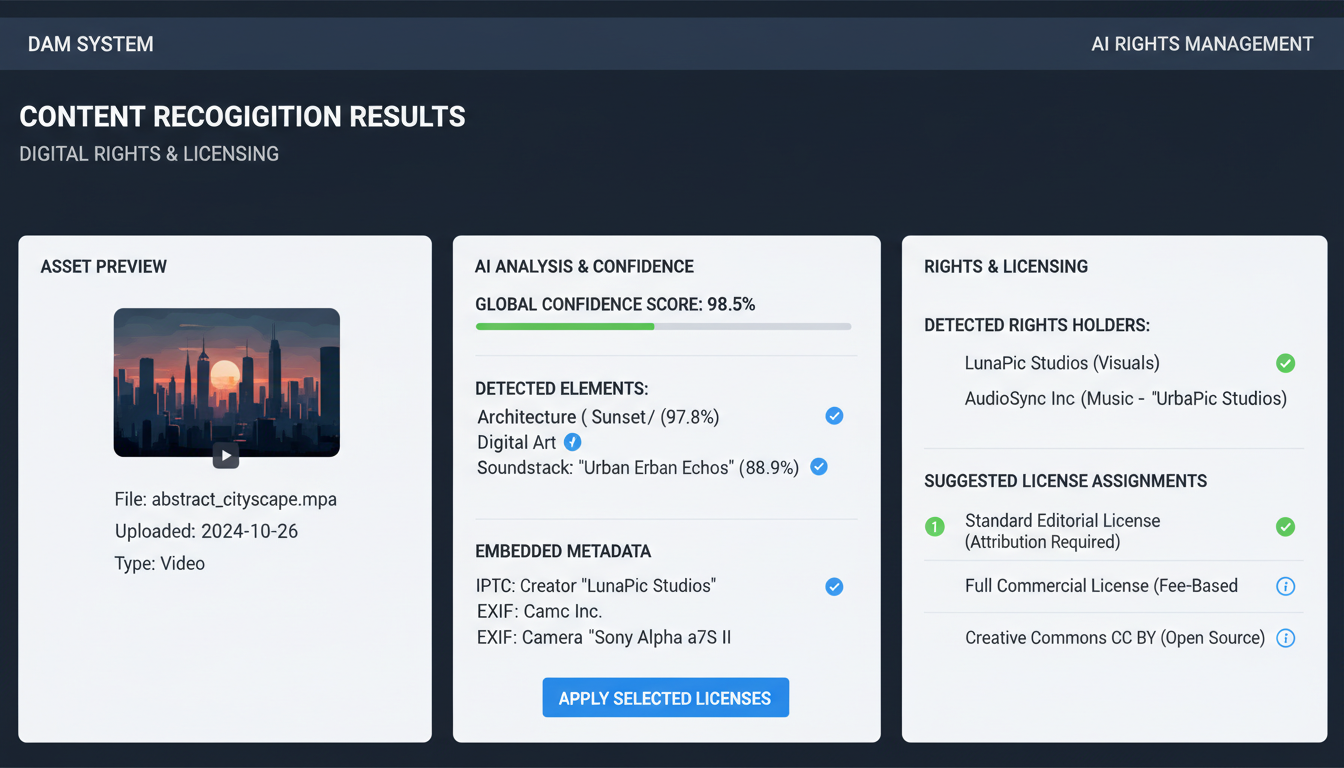
Task: Toggle approval check on Standard Editorial License
Action: pyautogui.click(x=1286, y=526)
